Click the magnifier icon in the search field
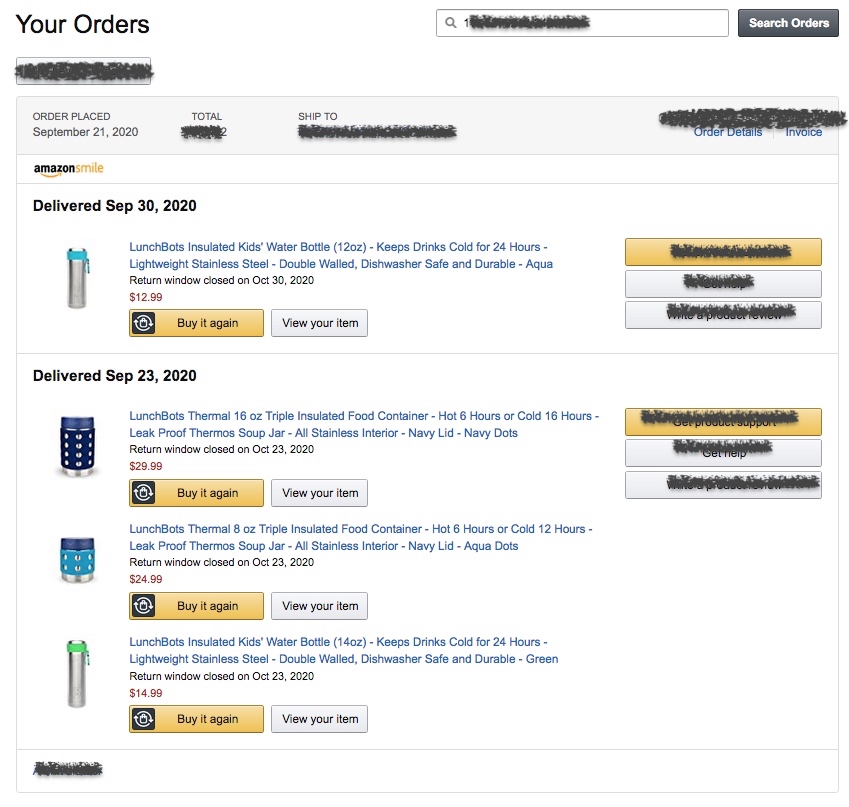The height and width of the screenshot is (807, 849). 451,23
